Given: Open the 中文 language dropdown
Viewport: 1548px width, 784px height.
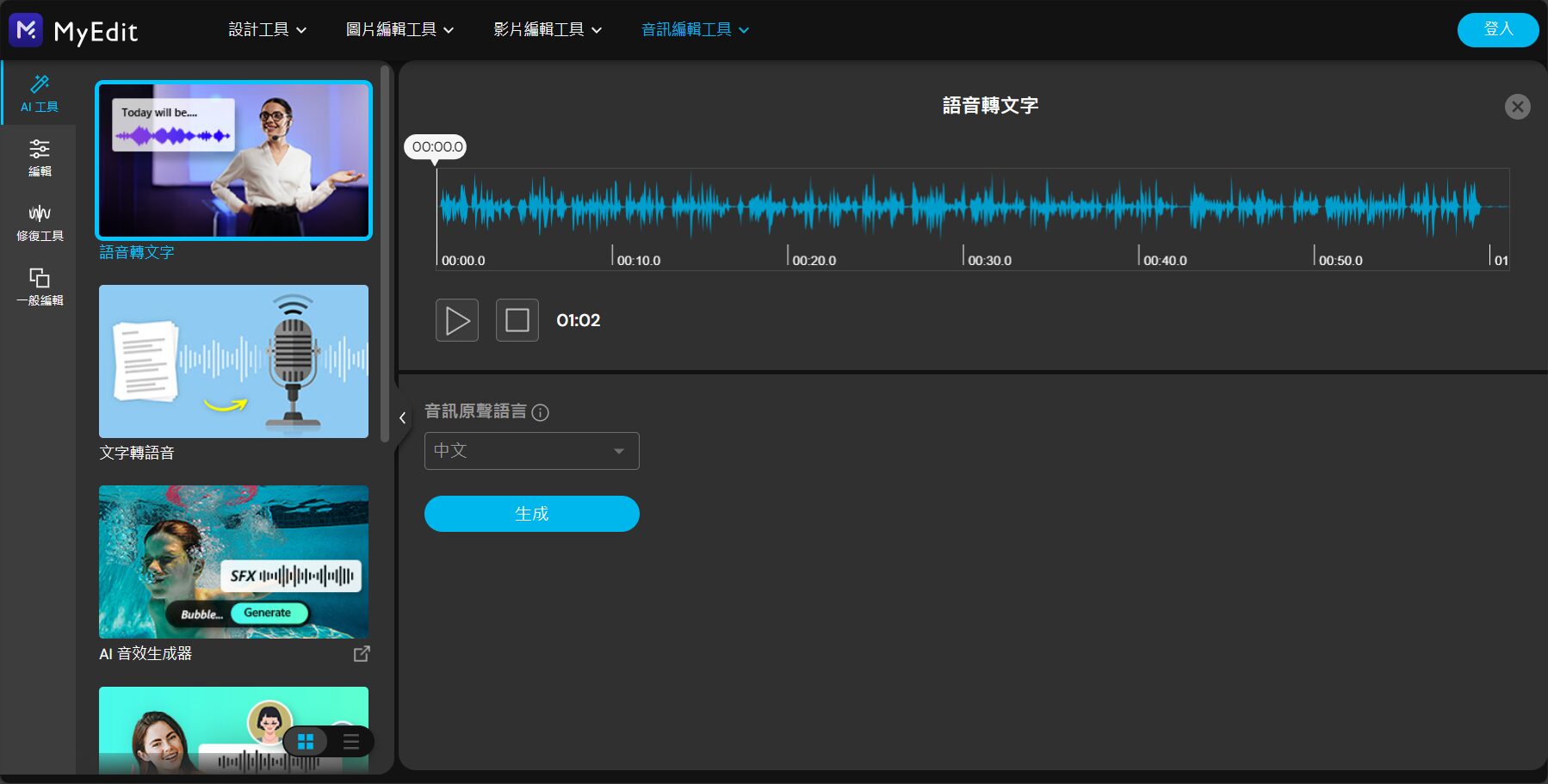Looking at the screenshot, I should click(x=532, y=451).
